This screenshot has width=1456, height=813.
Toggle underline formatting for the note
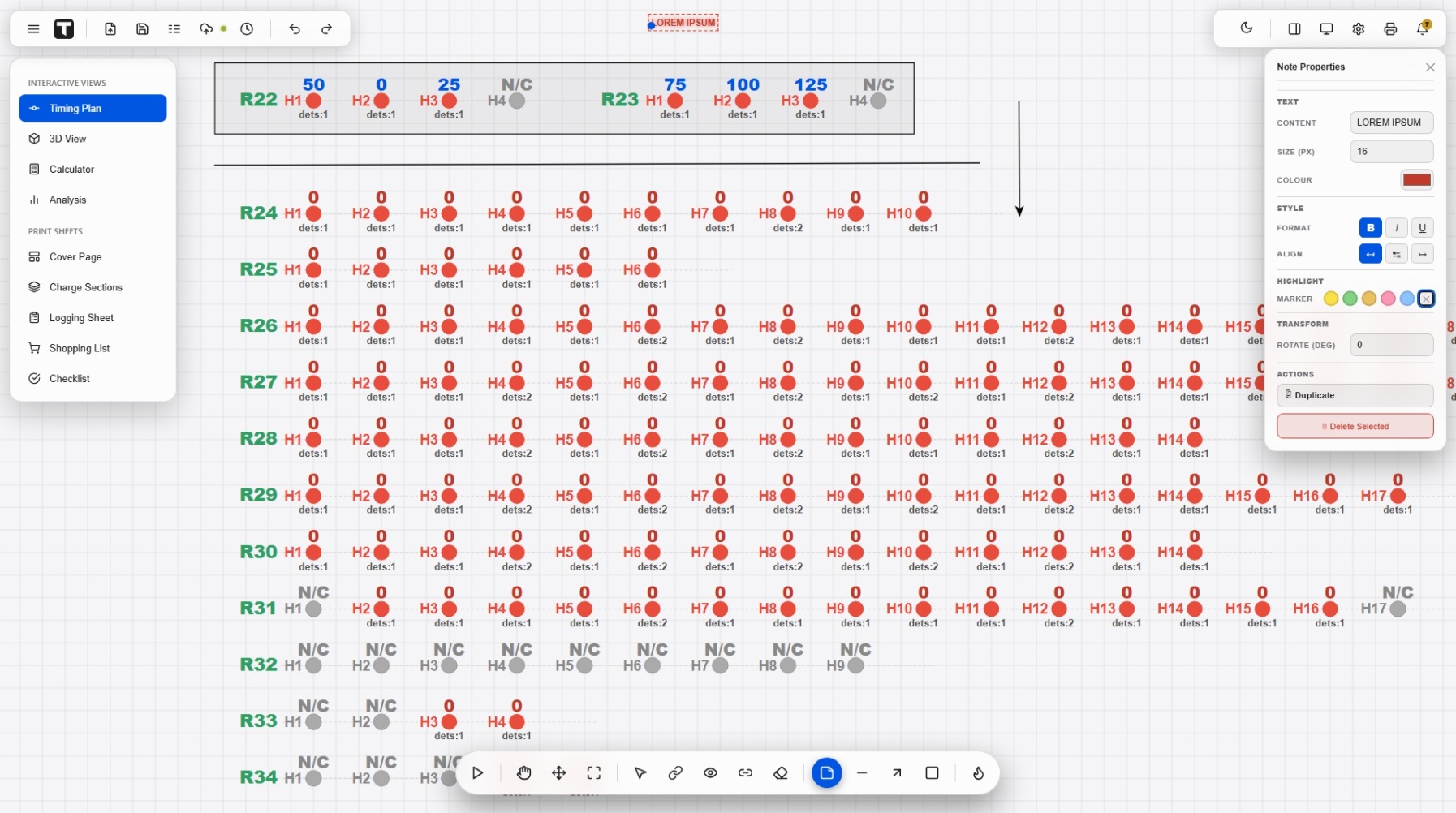(1423, 228)
